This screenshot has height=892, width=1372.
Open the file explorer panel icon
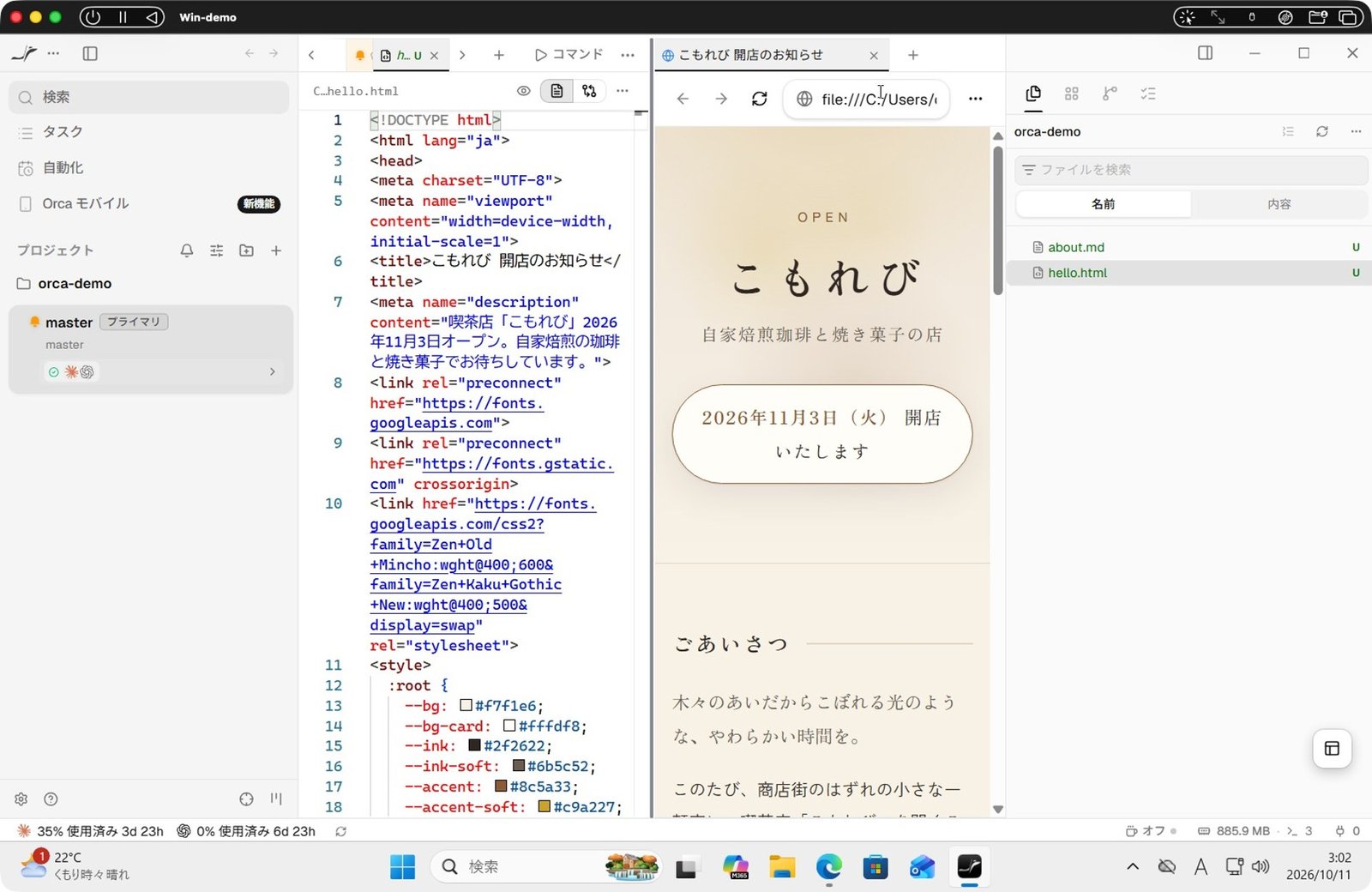coord(1033,93)
